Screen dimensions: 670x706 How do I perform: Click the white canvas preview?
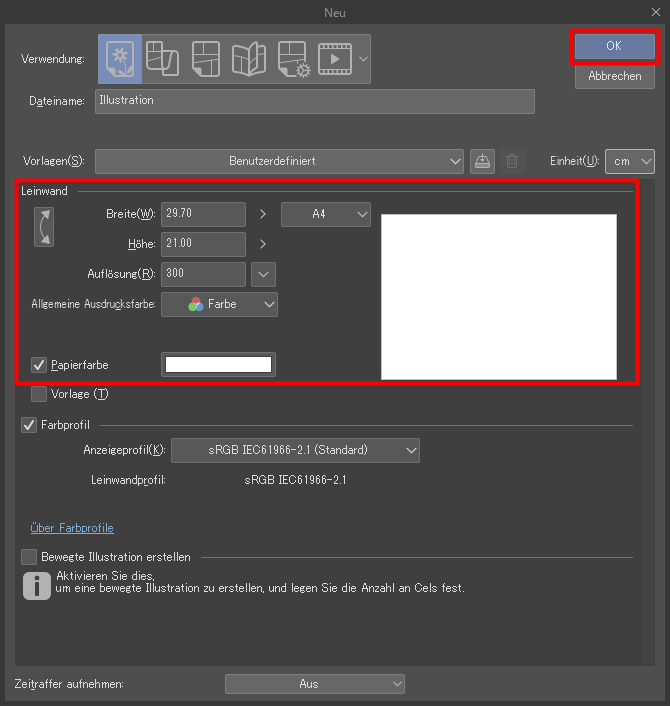point(499,297)
